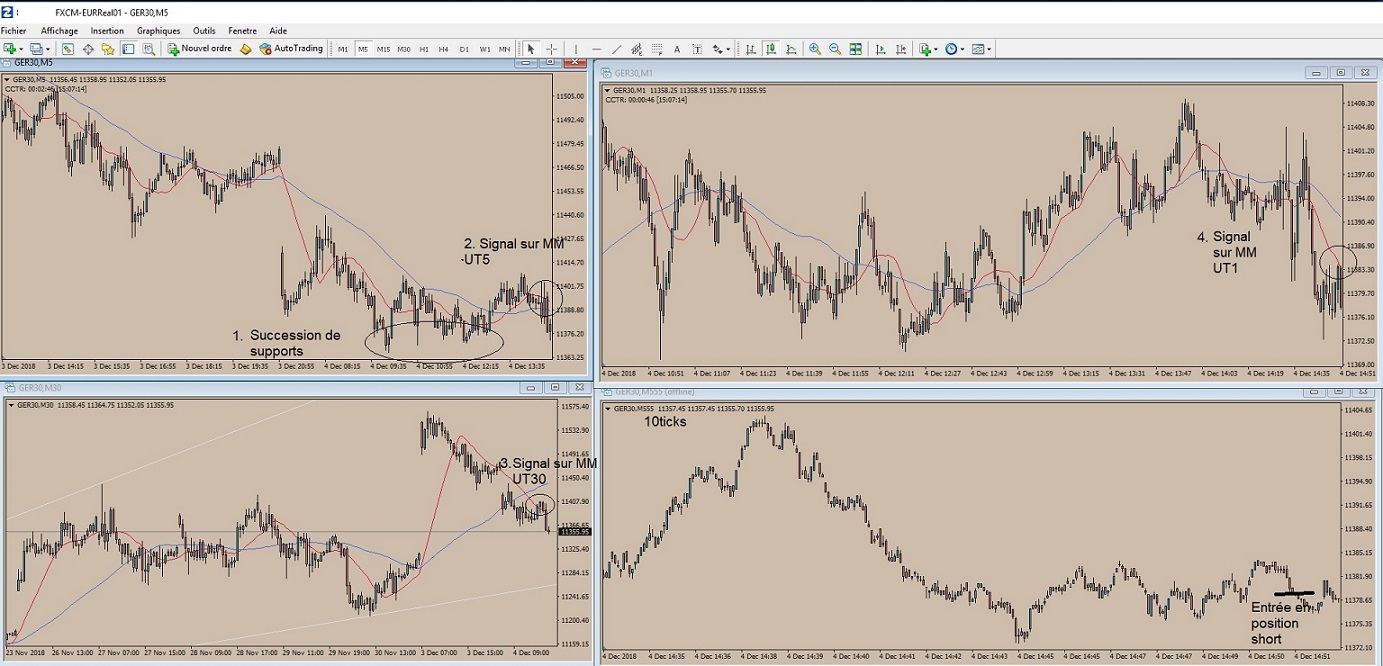The image size is (1383, 666).
Task: Expand the new chart dropdown arrow
Action: click(x=22, y=49)
